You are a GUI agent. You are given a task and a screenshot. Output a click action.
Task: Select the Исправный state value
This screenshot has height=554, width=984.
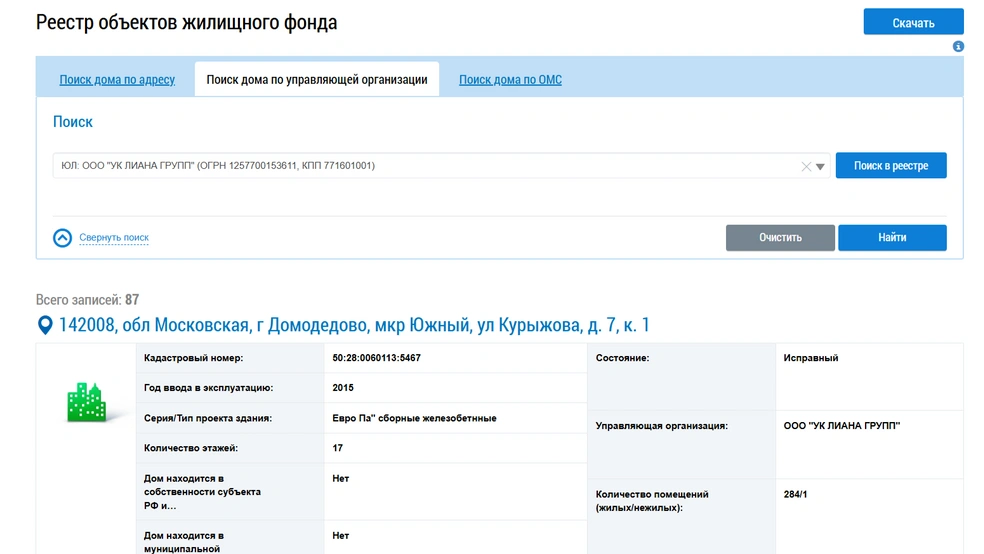(x=811, y=358)
